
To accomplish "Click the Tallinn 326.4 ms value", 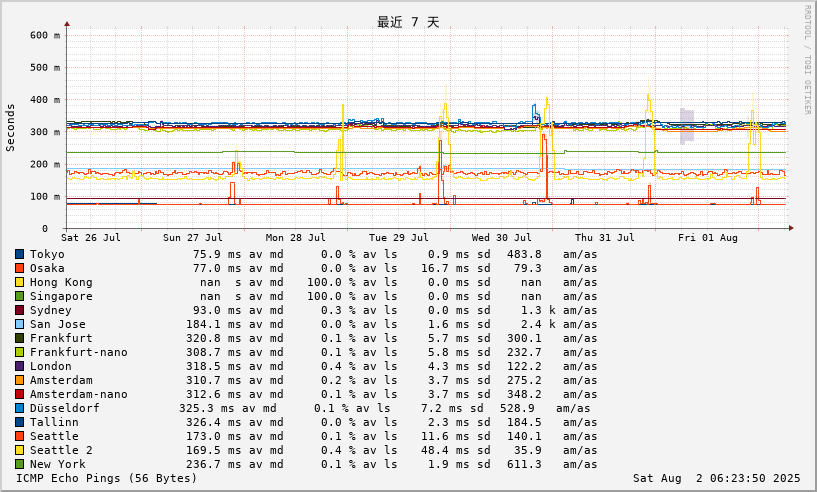I will [214, 423].
